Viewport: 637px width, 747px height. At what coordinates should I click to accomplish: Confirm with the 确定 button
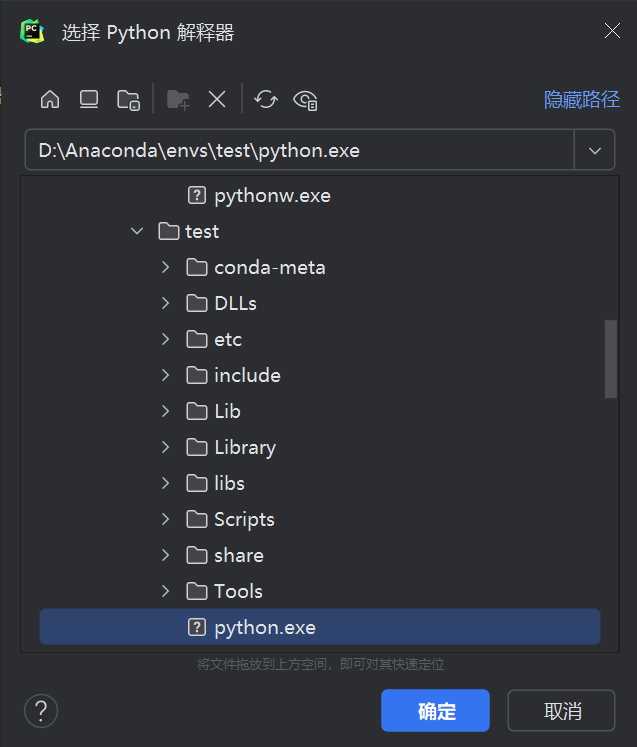[x=435, y=711]
